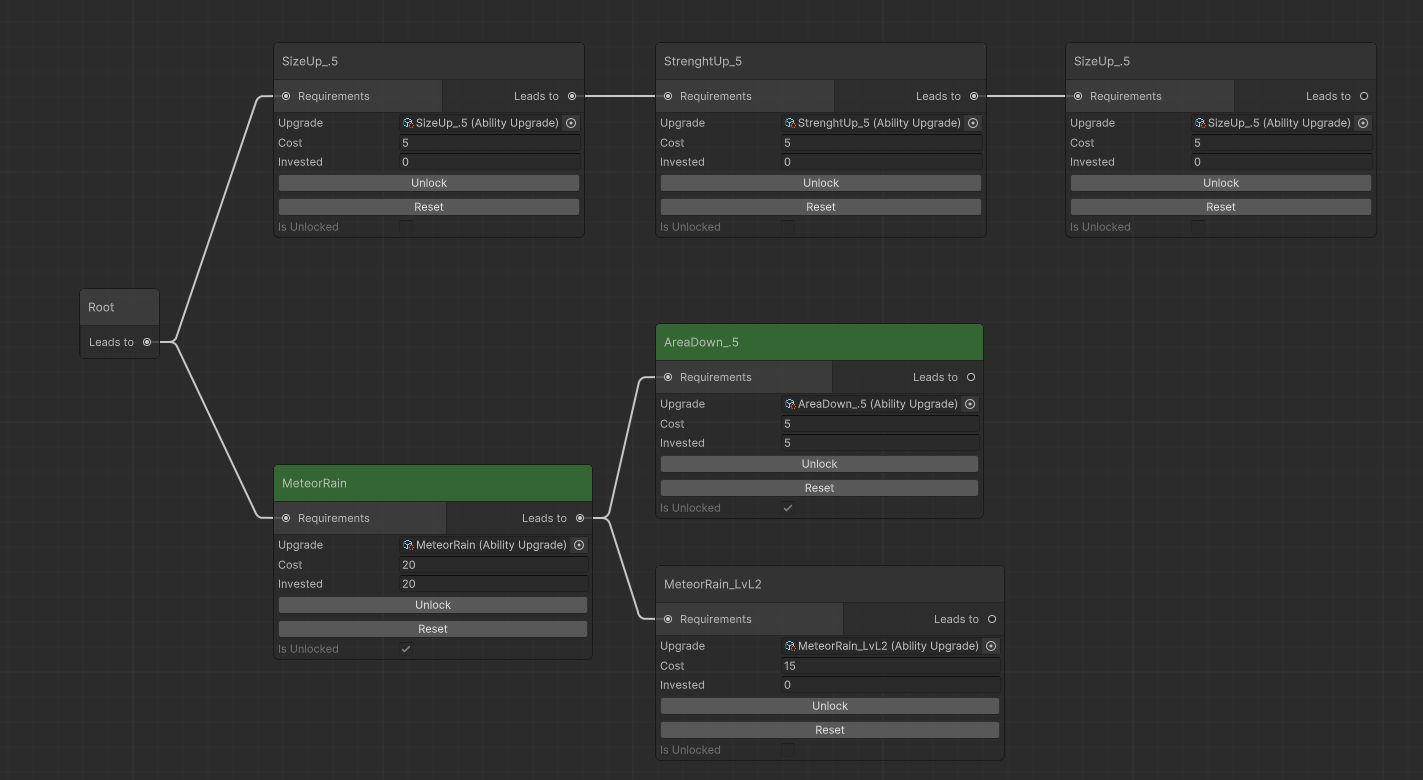This screenshot has width=1423, height=780.
Task: Open object picker for AreaDown_.5 Upgrade field
Action: (x=970, y=404)
